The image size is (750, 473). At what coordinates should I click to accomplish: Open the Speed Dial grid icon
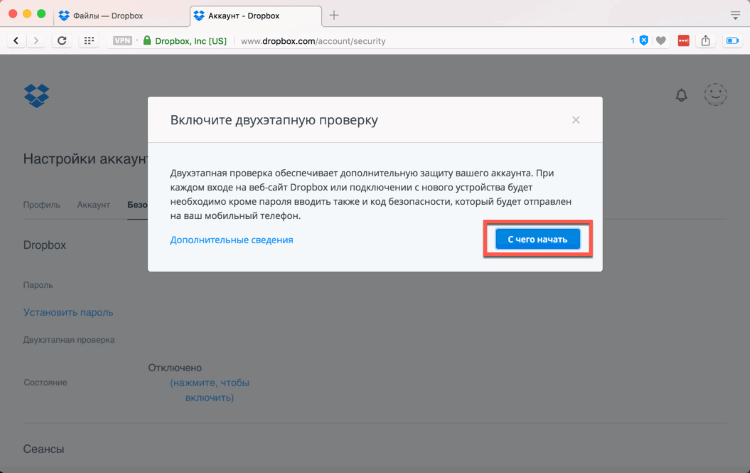pos(89,41)
